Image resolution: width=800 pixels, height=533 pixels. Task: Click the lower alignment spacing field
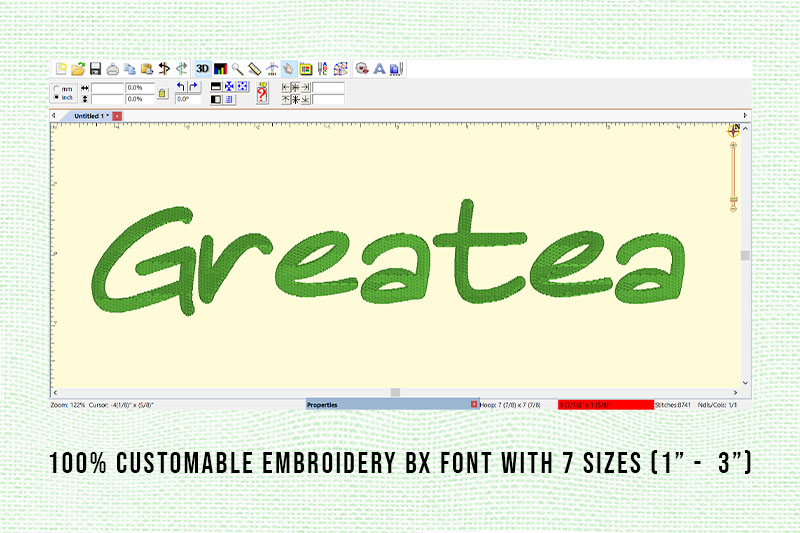pos(329,99)
